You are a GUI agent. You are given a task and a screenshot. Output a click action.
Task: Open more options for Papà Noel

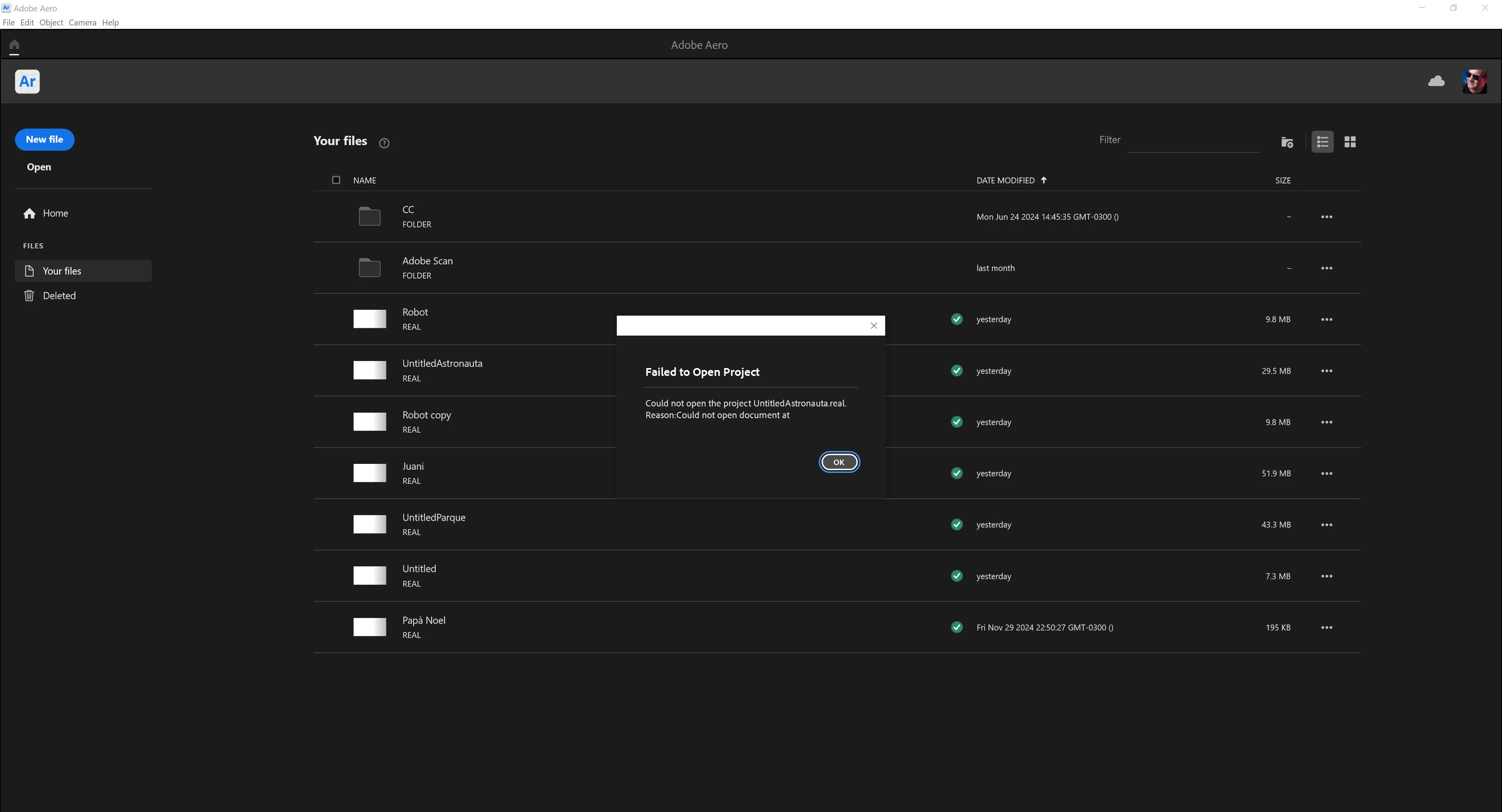[x=1326, y=628]
